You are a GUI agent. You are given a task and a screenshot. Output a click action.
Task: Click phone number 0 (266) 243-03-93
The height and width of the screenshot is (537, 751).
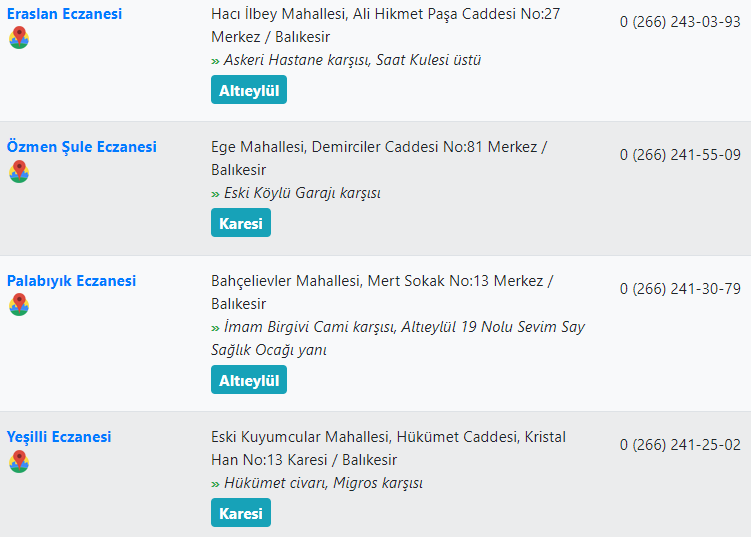680,21
